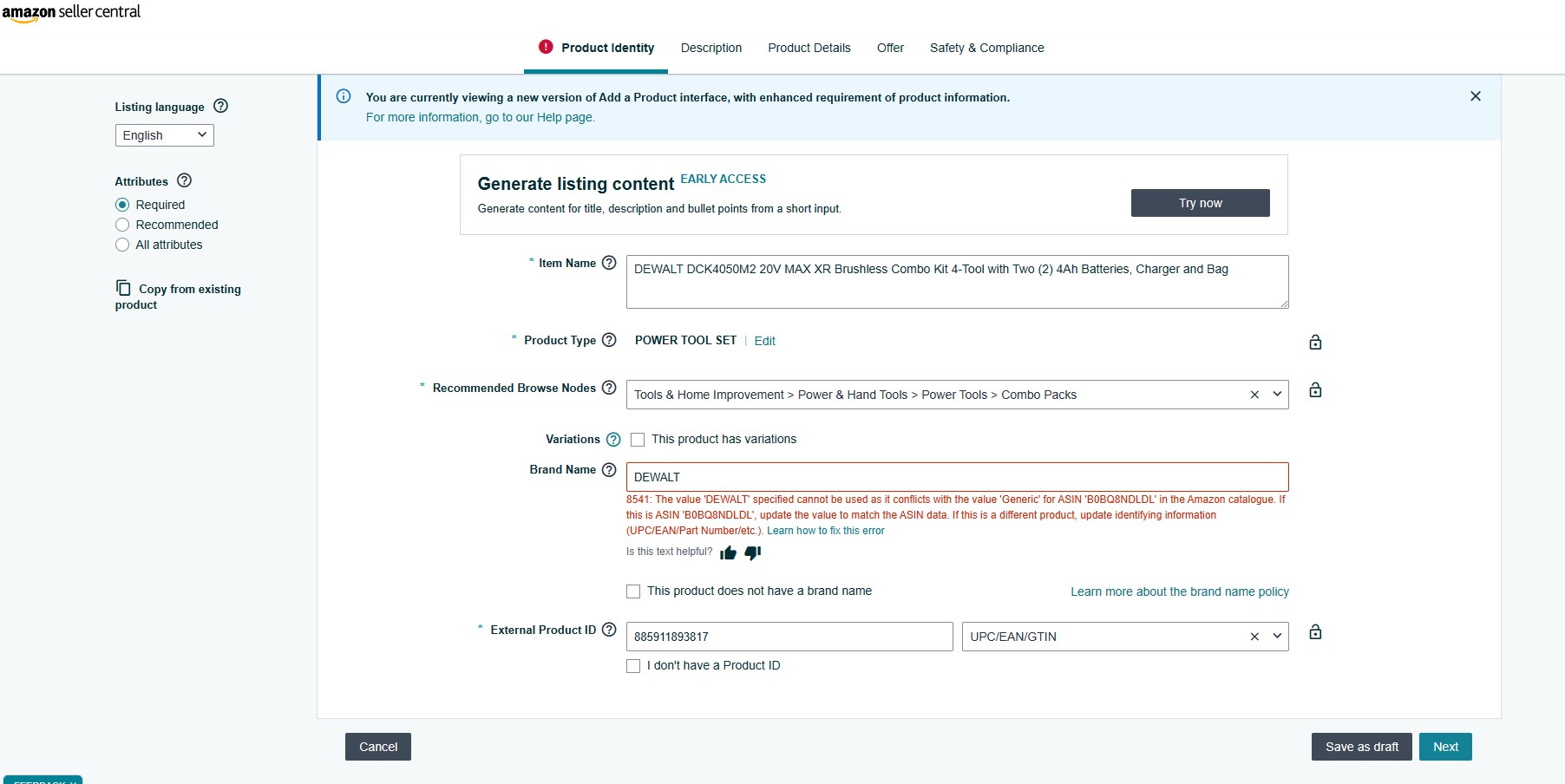Click the lock icon for External Product ID
This screenshot has width=1565, height=784.
pos(1315,631)
